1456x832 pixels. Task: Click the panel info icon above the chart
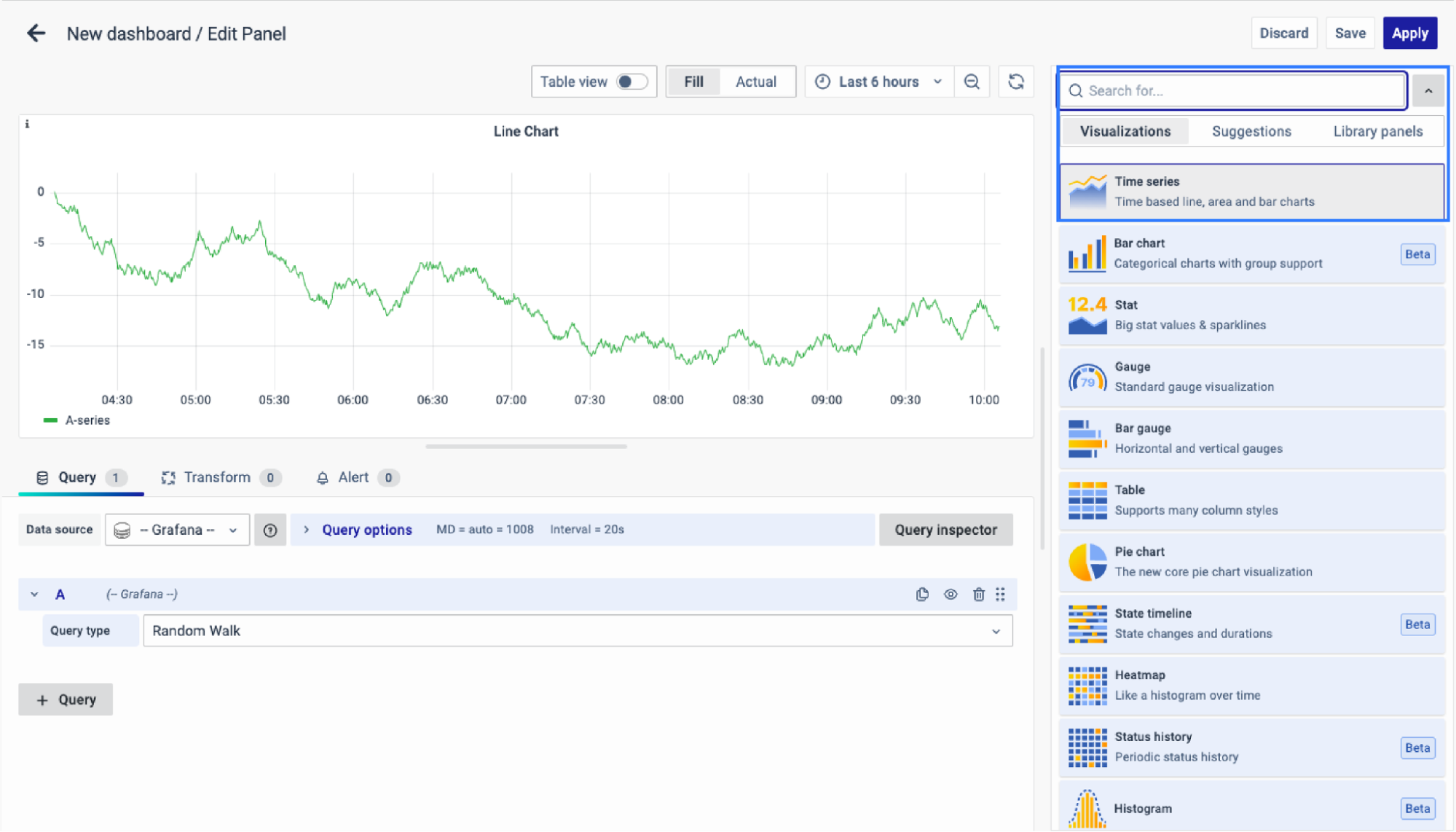pos(28,125)
